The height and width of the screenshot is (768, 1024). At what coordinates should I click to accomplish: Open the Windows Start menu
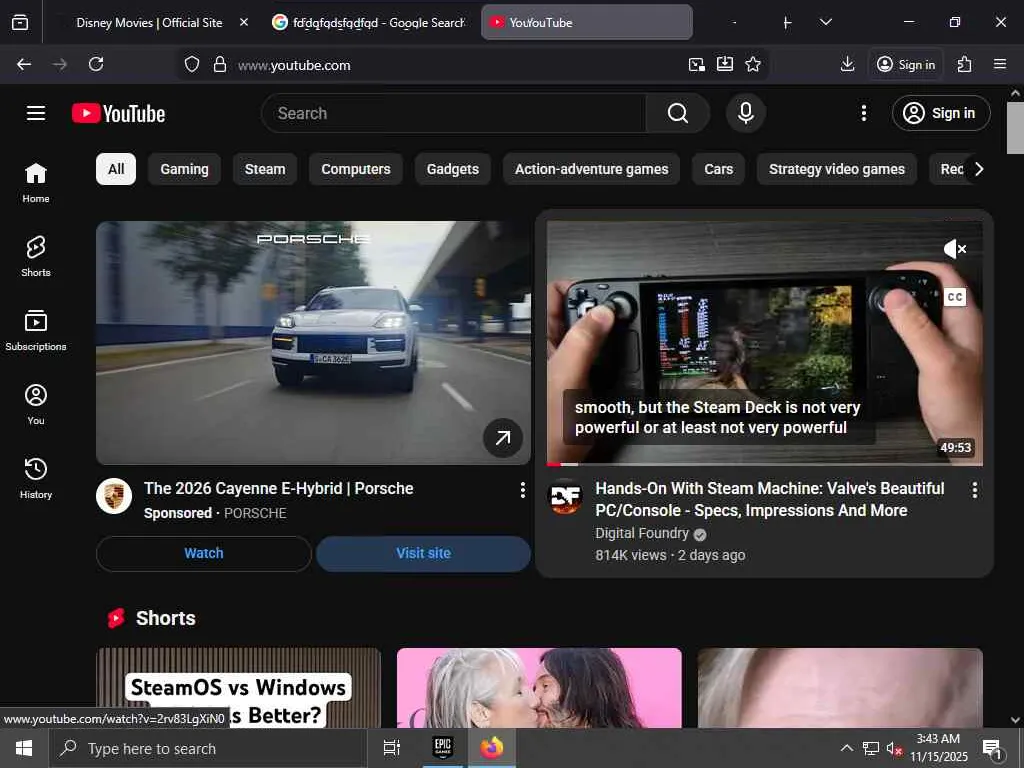tap(24, 748)
